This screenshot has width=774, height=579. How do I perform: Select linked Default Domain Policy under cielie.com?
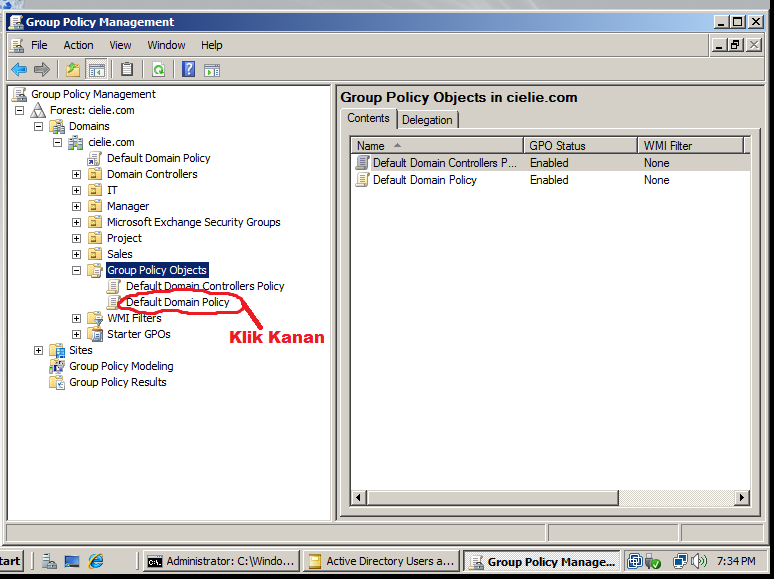click(x=158, y=158)
